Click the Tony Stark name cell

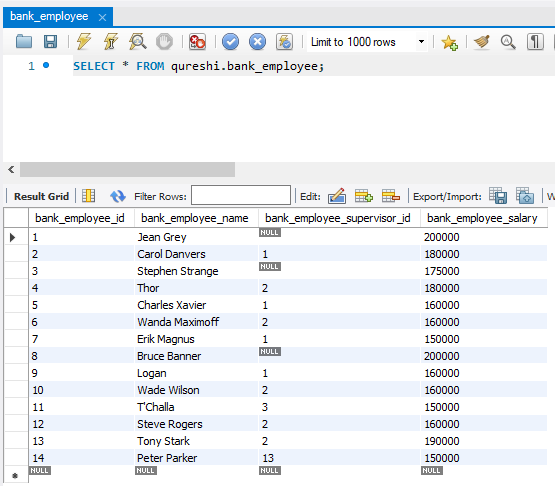click(196, 441)
